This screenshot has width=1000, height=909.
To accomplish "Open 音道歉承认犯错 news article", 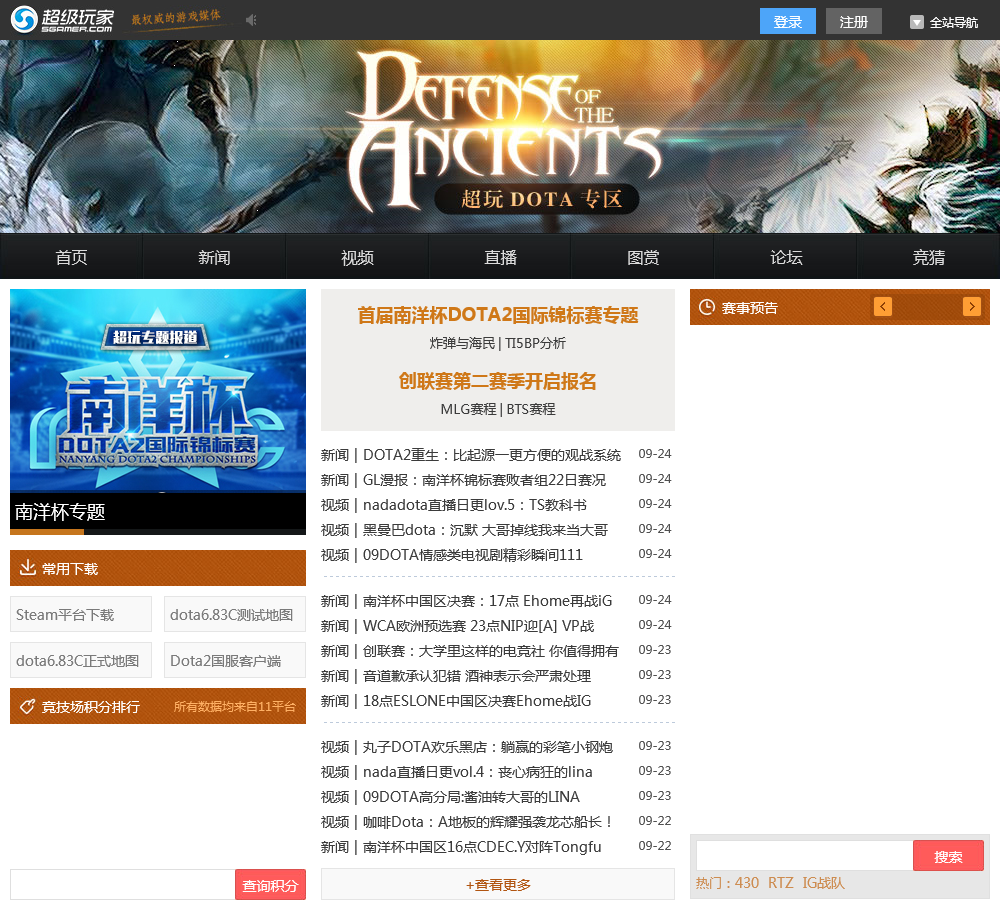I will (477, 676).
